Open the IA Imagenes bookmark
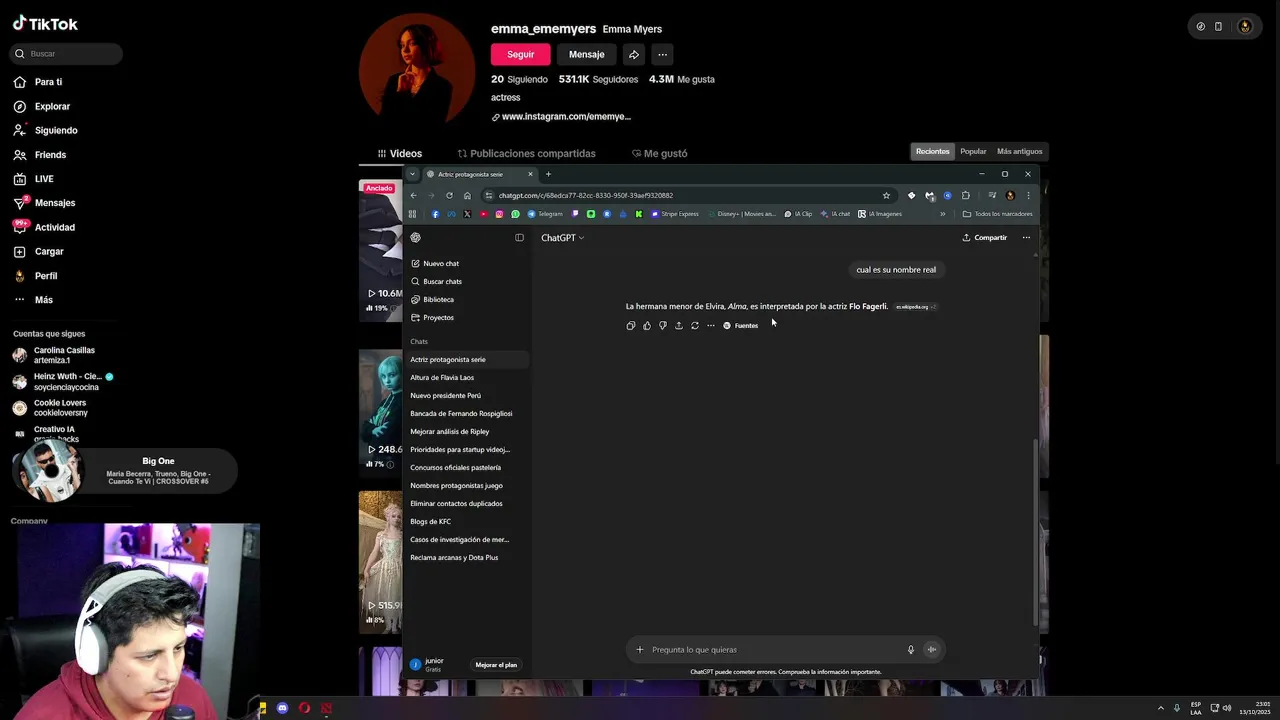 coord(880,214)
